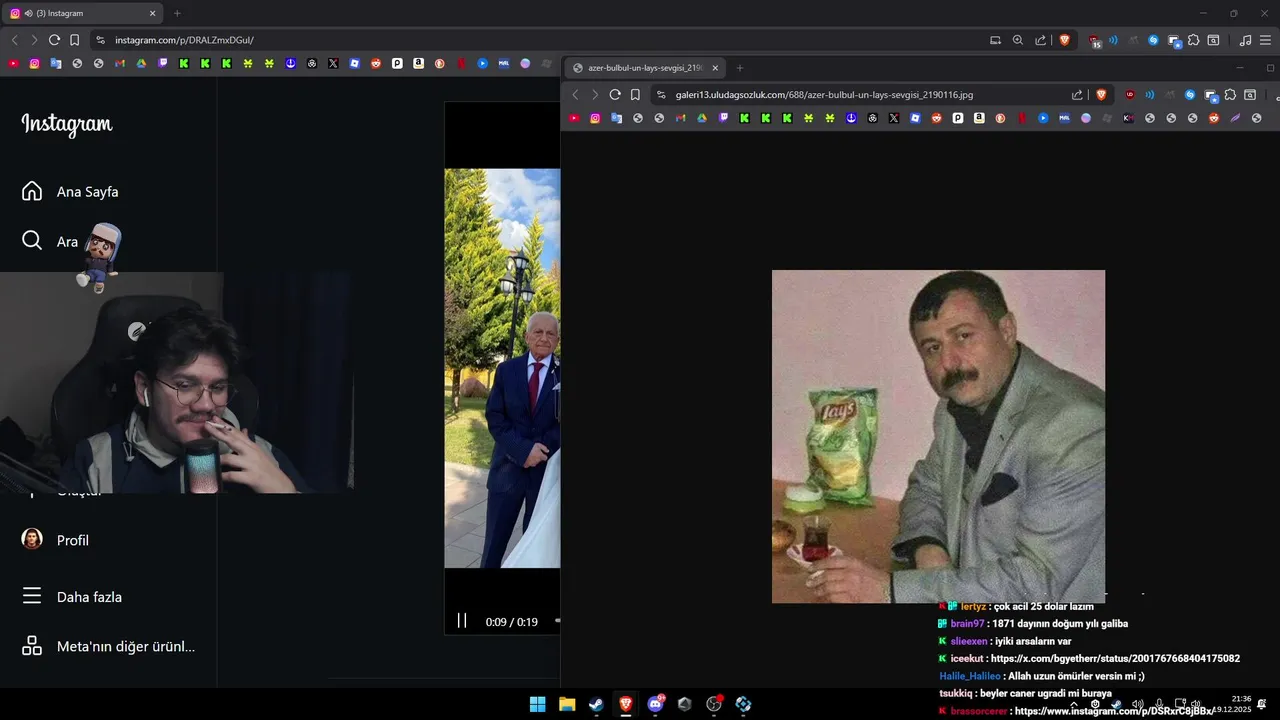
Task: Open Google Drive bookmark in Instagram window
Action: pos(141,63)
